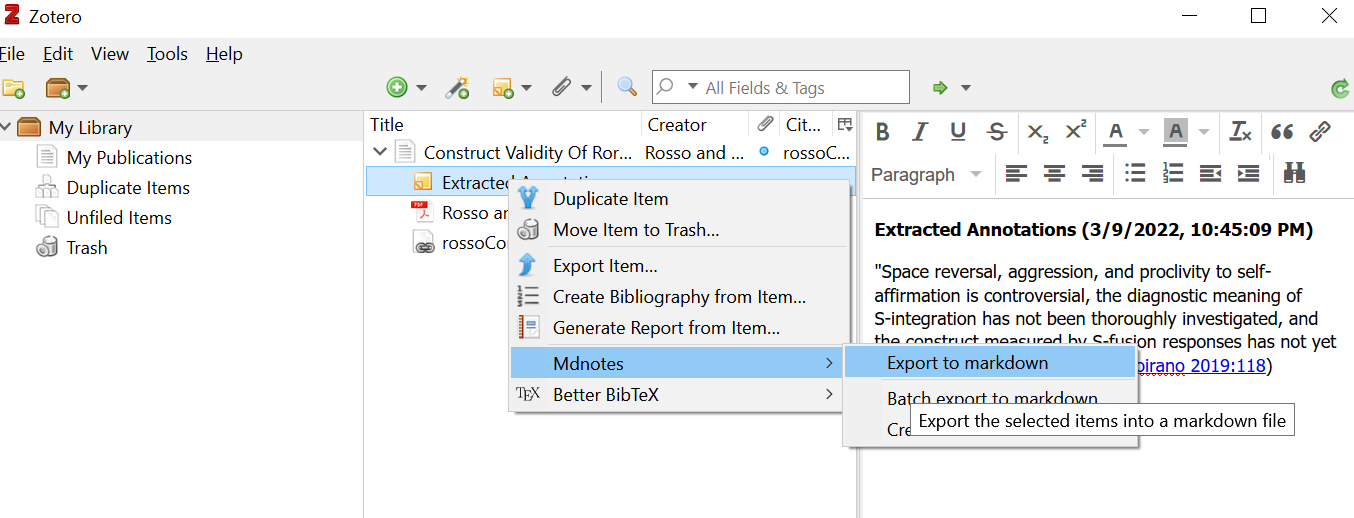Click the column picker icon

[845, 124]
